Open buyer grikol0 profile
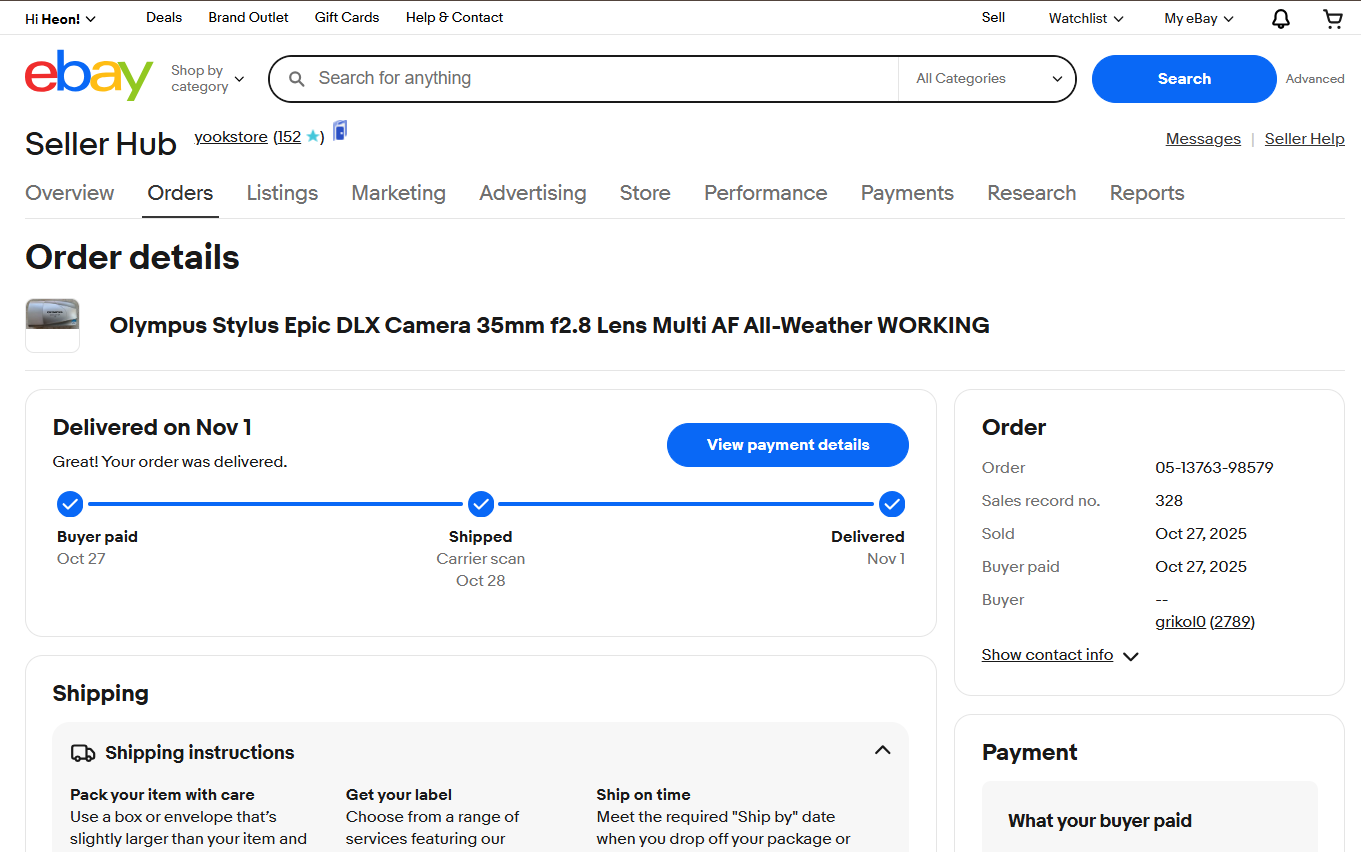The image size is (1361, 852). click(1180, 622)
